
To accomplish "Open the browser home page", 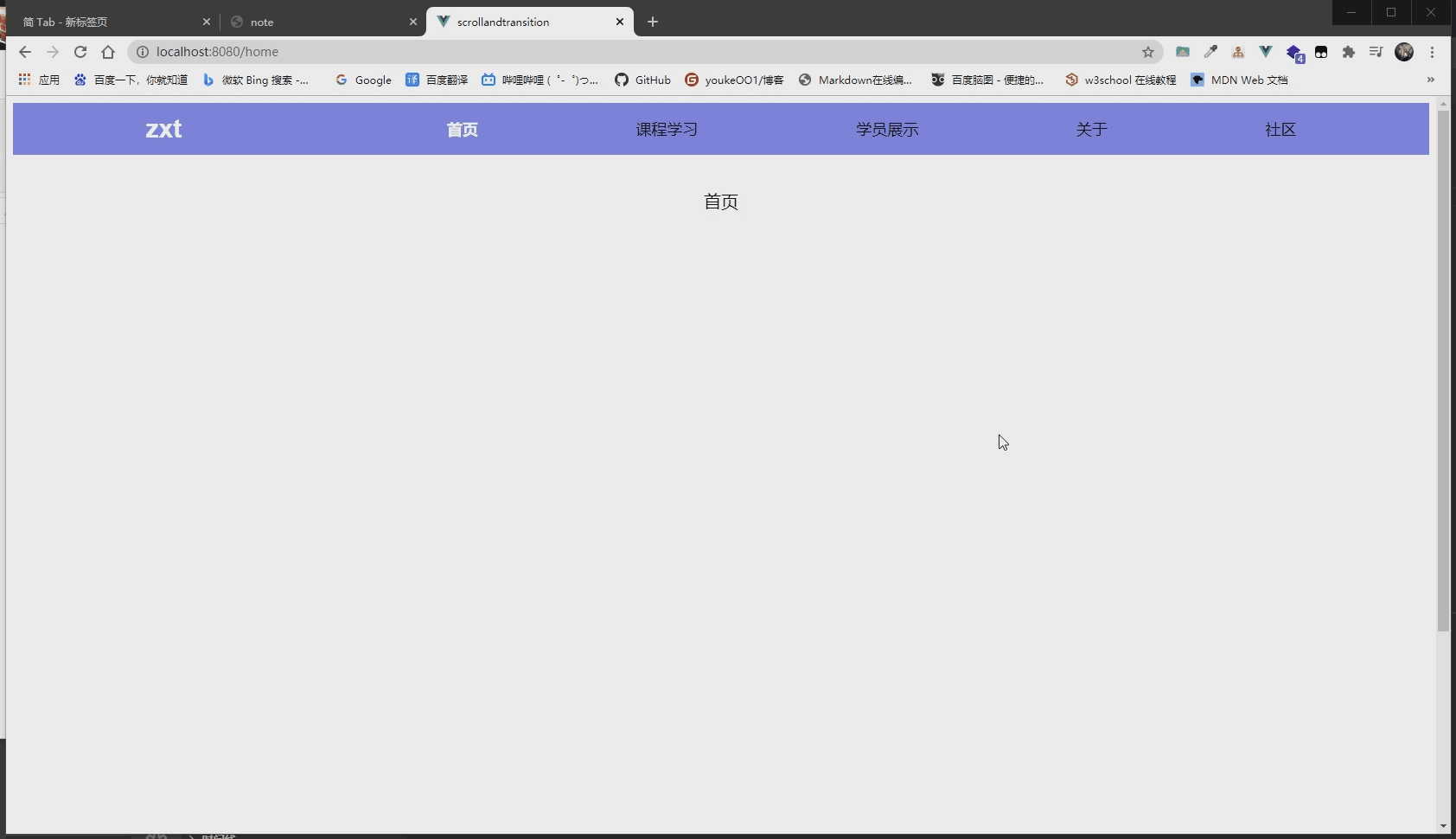I will pos(108,52).
